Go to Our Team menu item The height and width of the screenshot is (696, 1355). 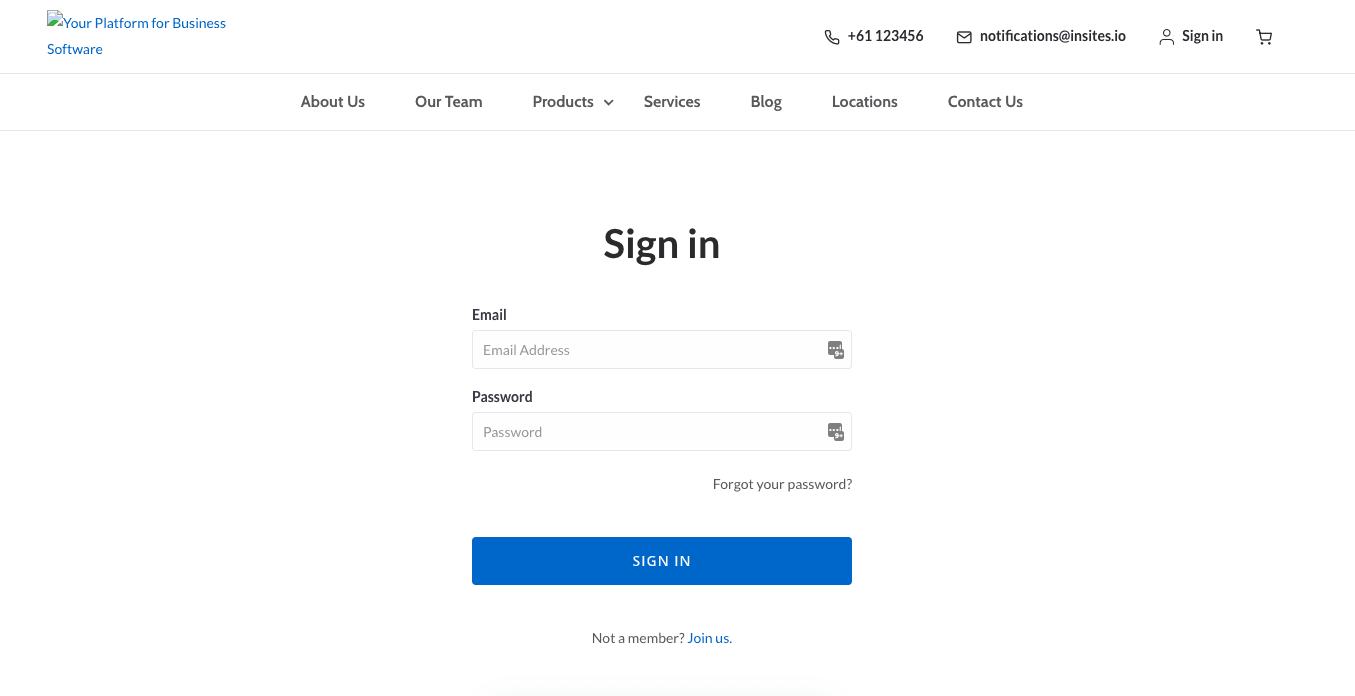pyautogui.click(x=449, y=102)
